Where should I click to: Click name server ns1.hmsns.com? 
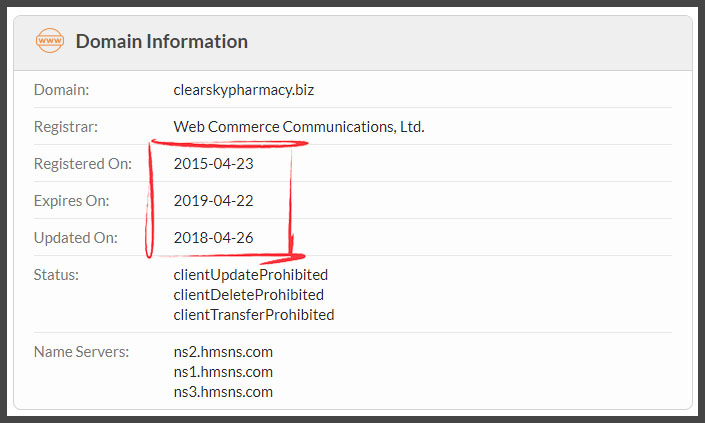point(223,372)
